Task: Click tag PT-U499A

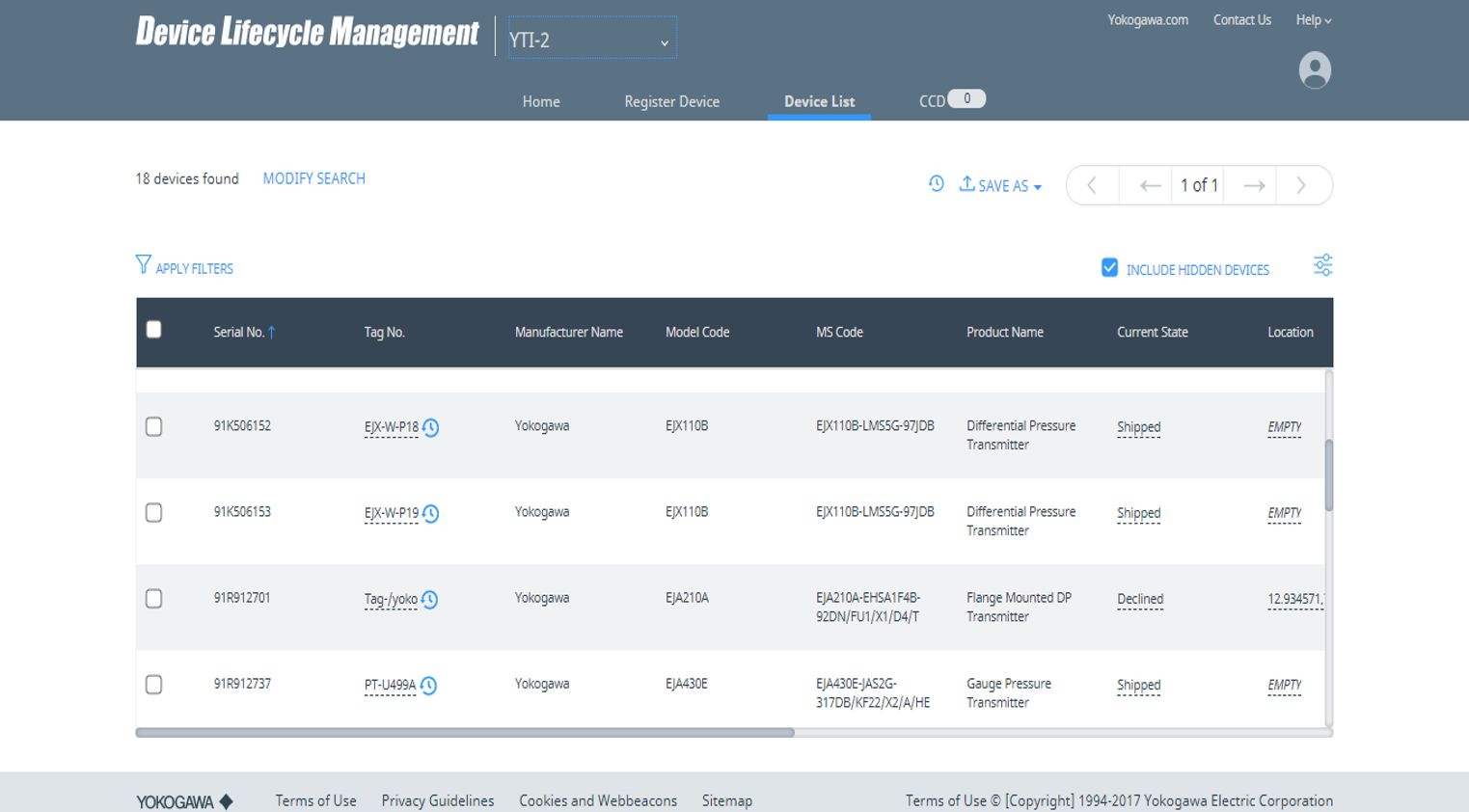Action: [390, 686]
